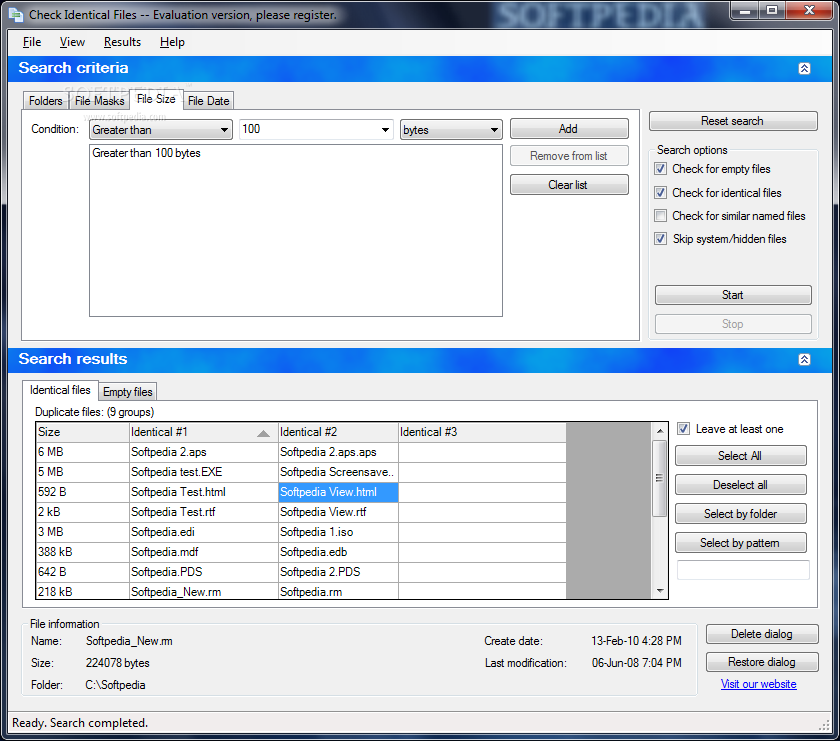Select Softpedia.PDS cell
The image size is (840, 741).
204,572
